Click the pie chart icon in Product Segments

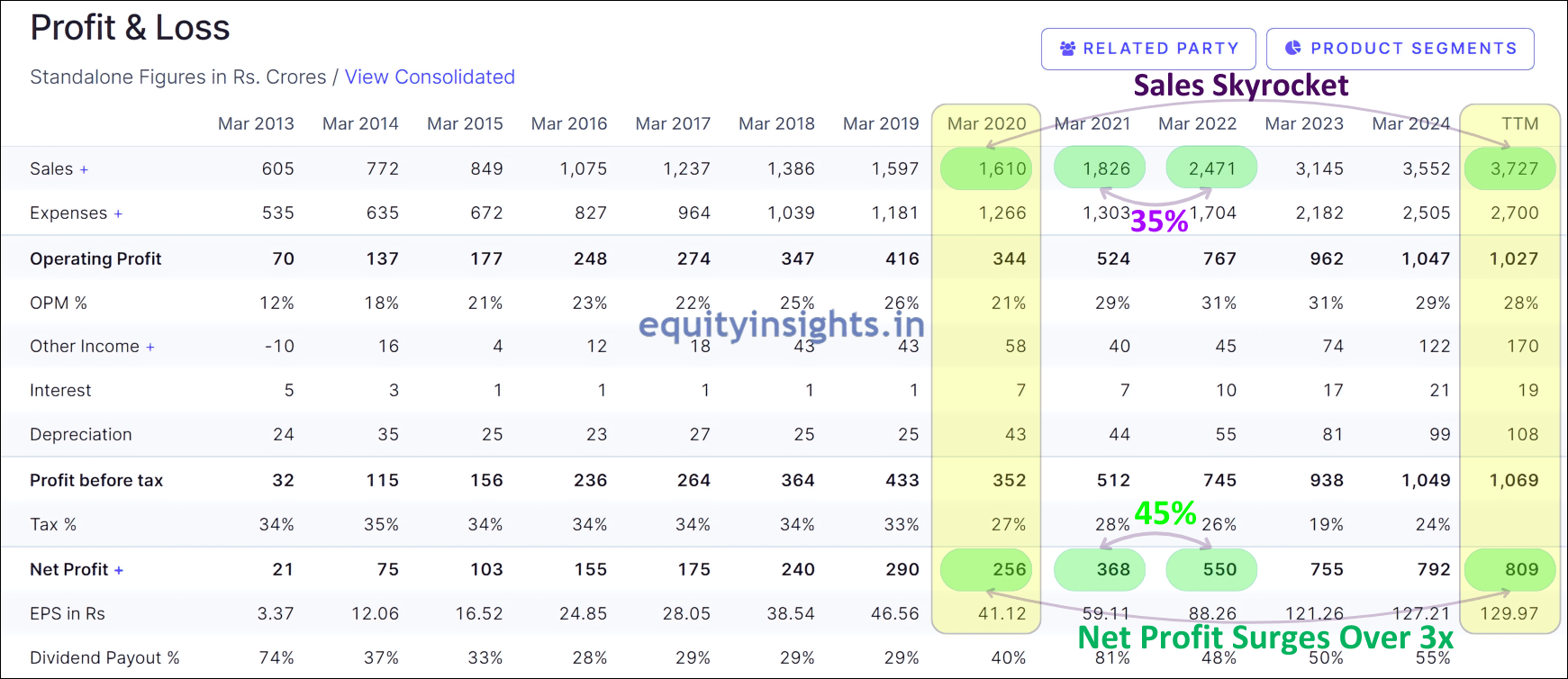click(x=1292, y=49)
